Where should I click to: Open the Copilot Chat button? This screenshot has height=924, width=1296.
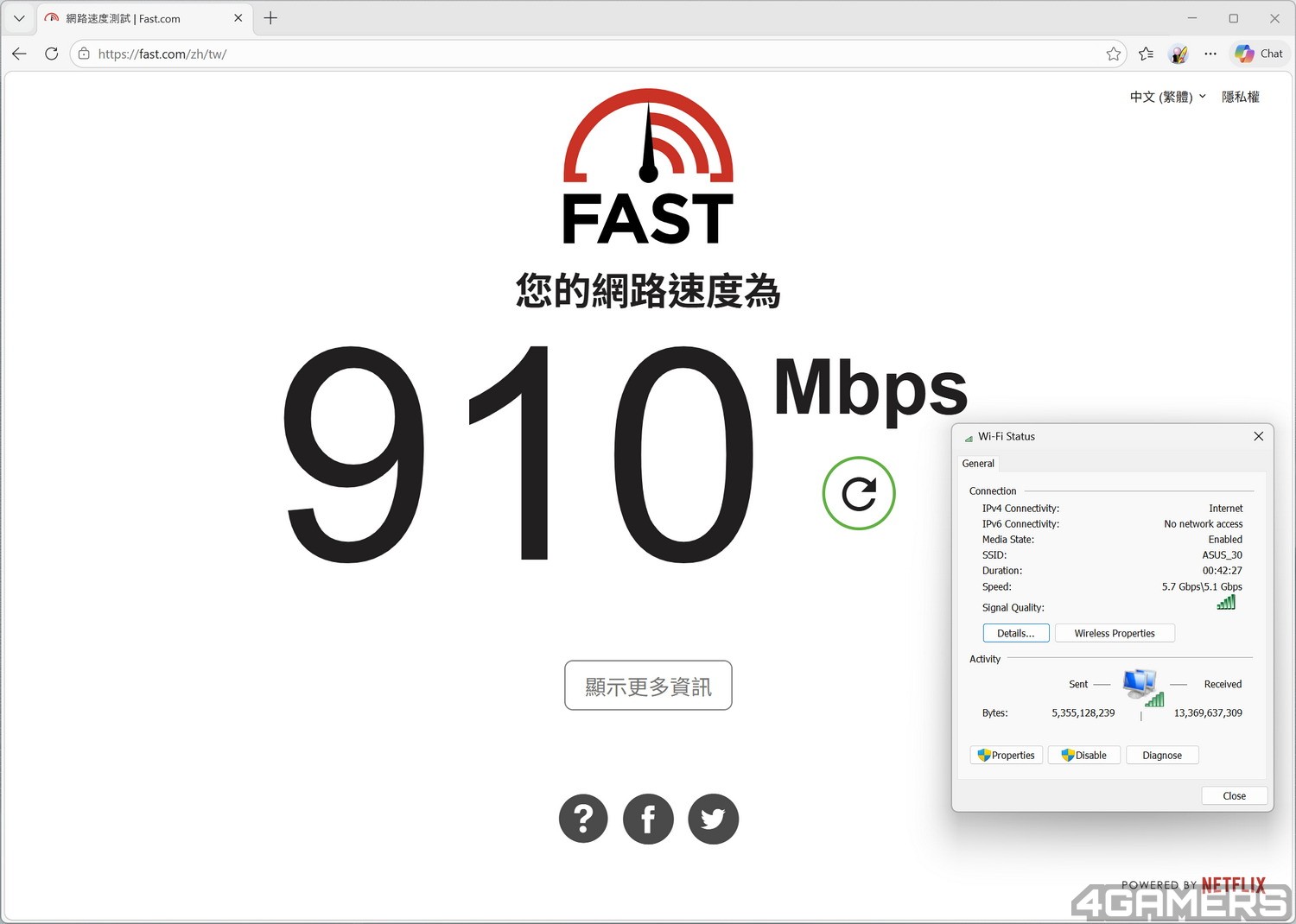1259,54
